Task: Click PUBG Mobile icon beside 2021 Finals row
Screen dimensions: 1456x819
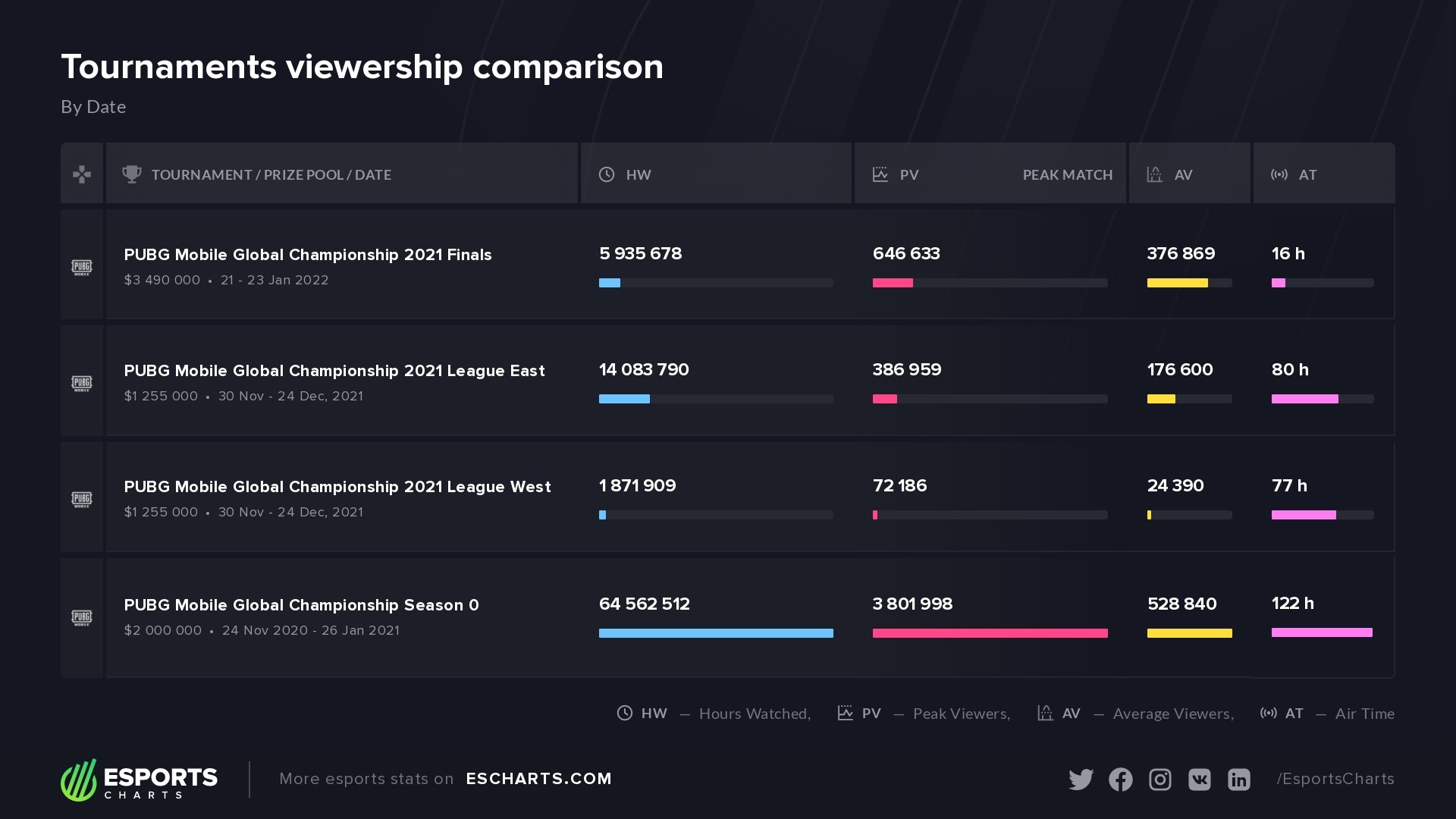Action: 82,267
